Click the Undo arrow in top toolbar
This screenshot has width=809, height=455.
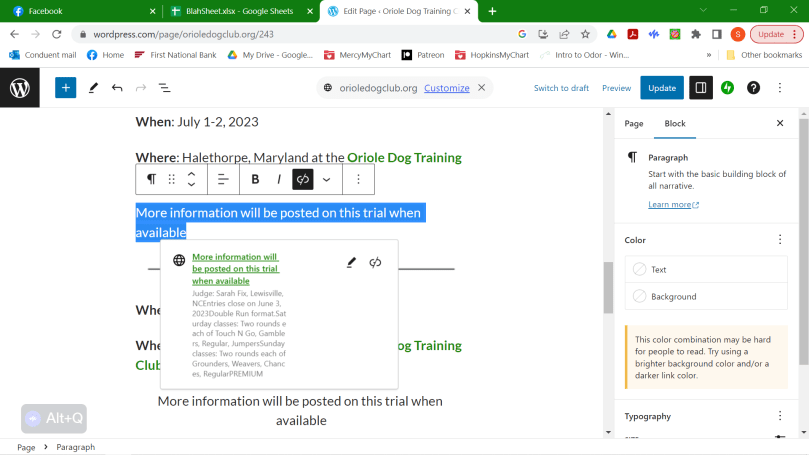117,88
